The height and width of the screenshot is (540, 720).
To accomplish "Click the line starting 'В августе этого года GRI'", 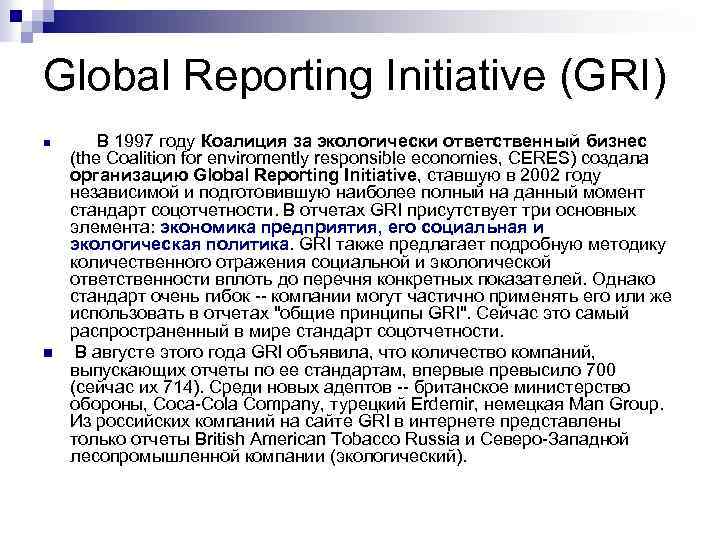I will [x=335, y=353].
